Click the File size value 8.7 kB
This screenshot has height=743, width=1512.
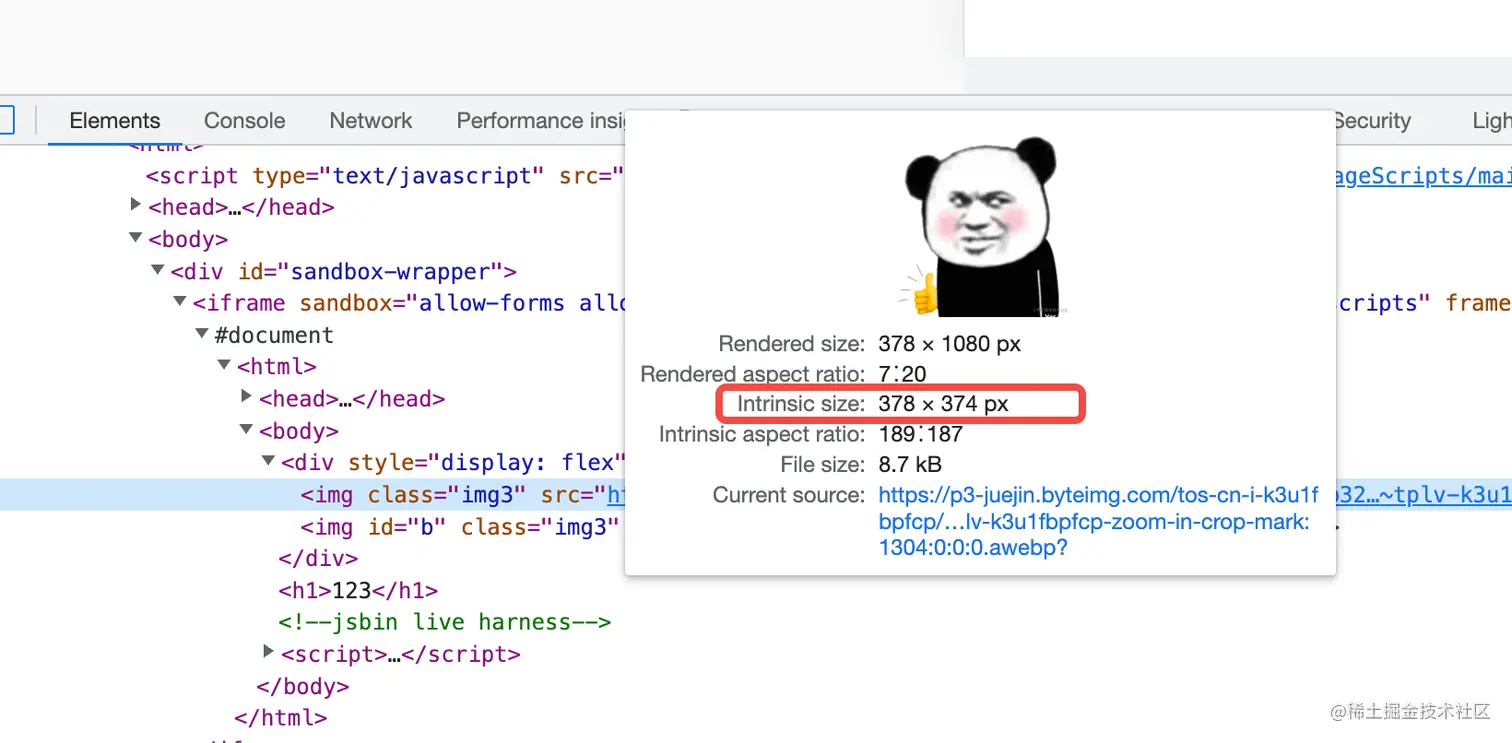(x=910, y=465)
